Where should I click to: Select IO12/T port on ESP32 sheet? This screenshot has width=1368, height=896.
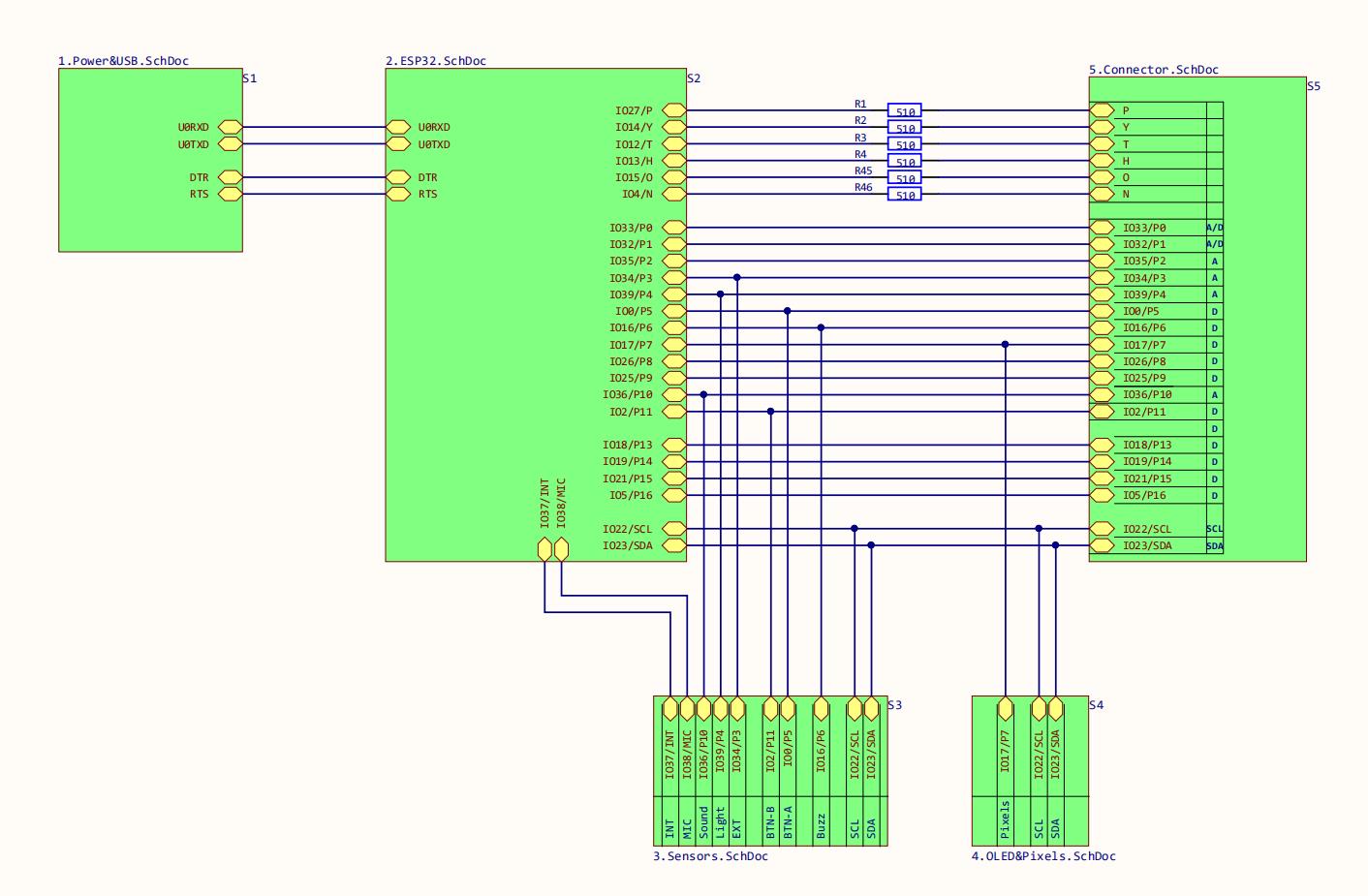[x=673, y=143]
